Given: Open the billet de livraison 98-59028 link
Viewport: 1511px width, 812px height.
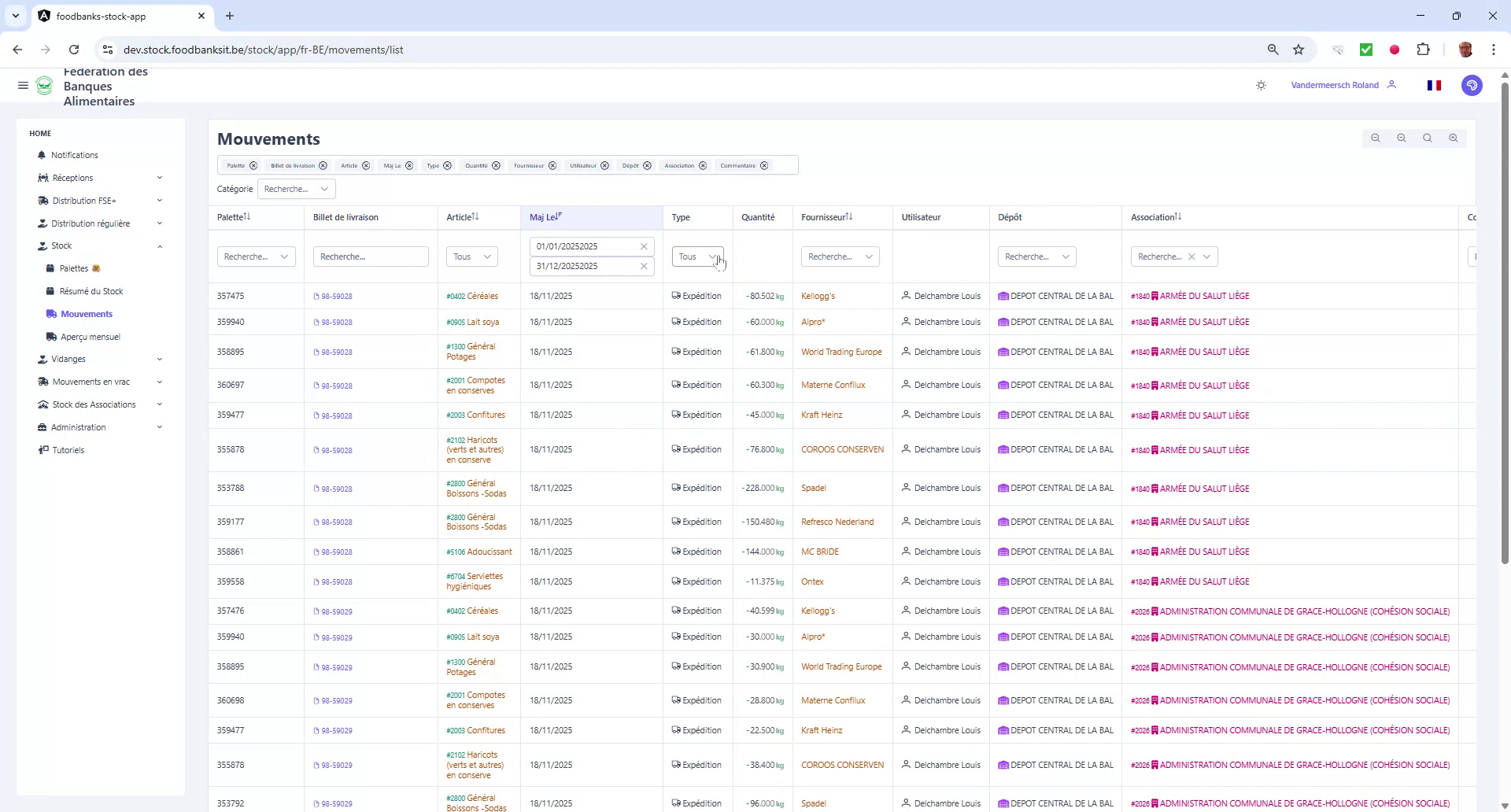Looking at the screenshot, I should 337,296.
